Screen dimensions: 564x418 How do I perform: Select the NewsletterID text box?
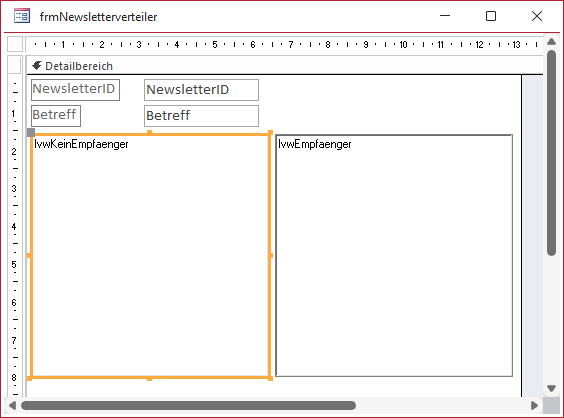(201, 90)
